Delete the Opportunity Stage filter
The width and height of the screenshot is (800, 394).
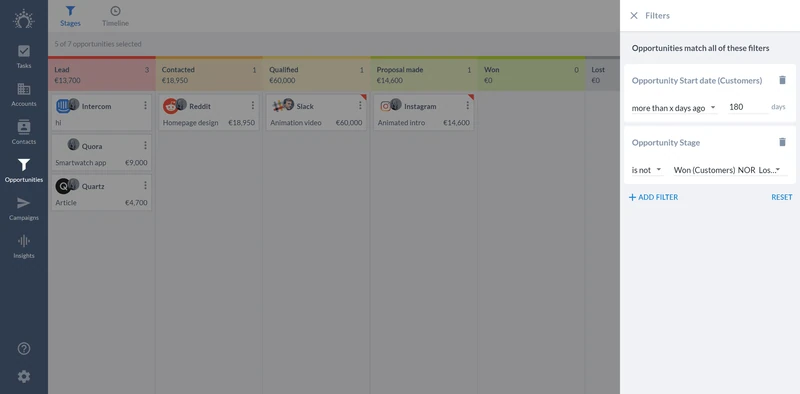[783, 142]
